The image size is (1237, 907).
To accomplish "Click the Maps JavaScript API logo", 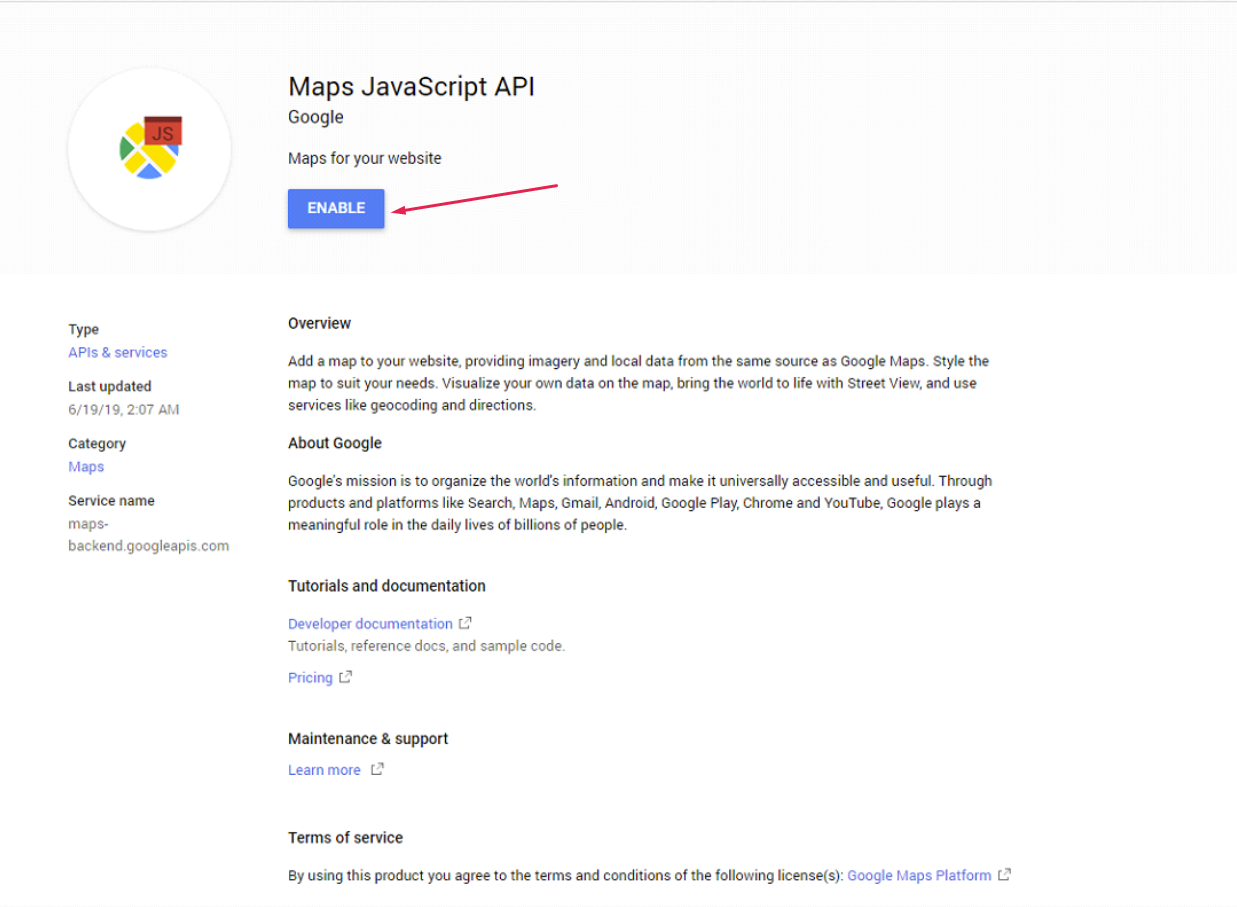I will [x=150, y=149].
